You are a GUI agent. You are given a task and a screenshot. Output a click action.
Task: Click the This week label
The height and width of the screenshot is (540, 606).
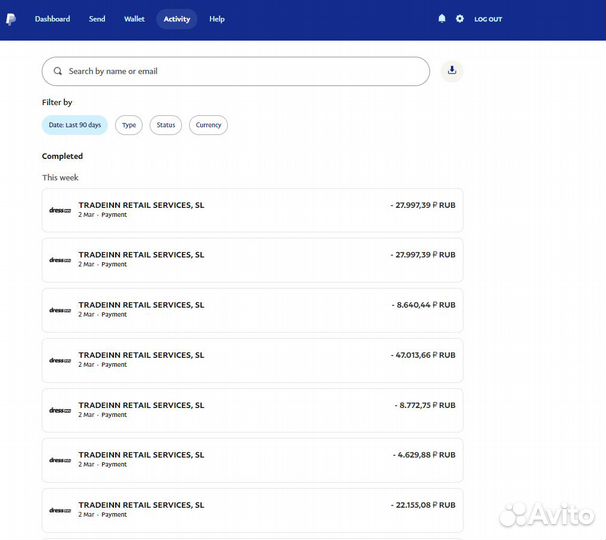pyautogui.click(x=60, y=177)
